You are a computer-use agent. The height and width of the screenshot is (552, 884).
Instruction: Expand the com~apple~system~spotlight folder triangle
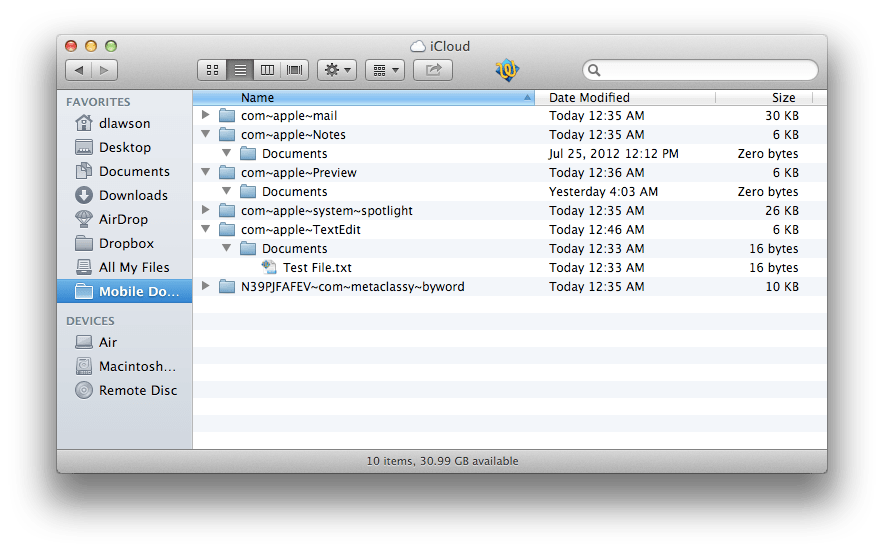click(206, 210)
